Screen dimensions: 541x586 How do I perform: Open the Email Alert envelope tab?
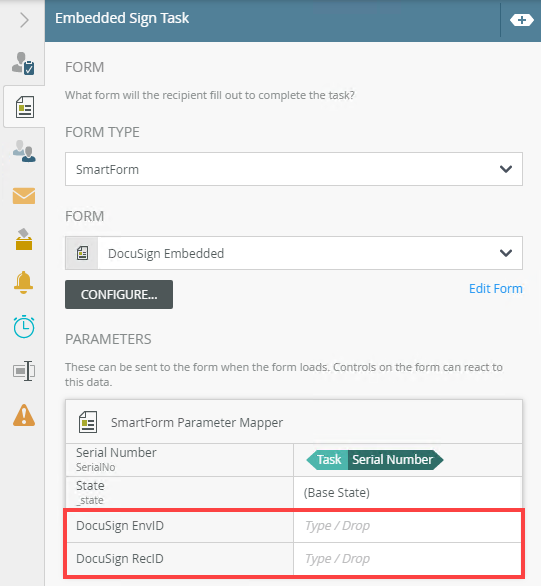coord(24,196)
